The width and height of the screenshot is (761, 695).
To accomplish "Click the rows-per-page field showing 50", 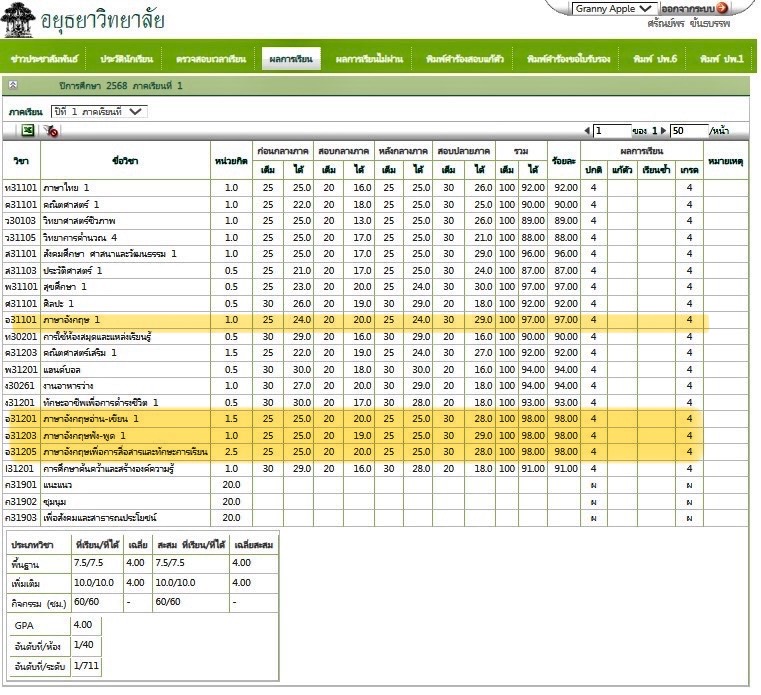I will 687,131.
